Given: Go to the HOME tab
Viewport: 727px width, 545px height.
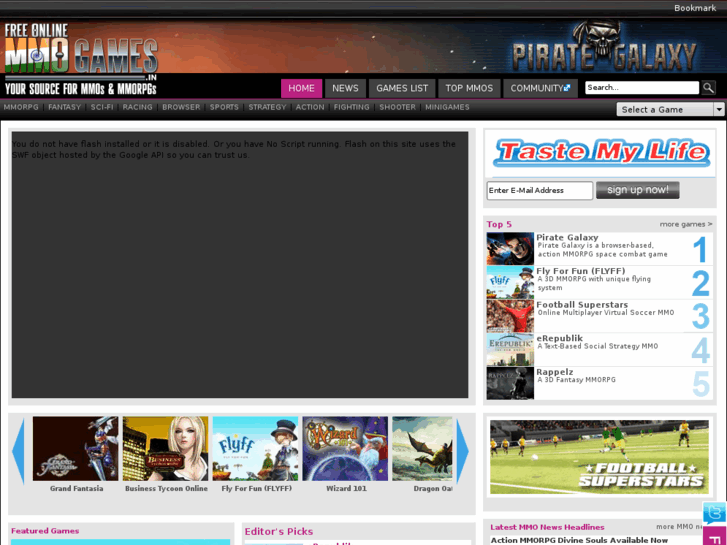Looking at the screenshot, I should tap(301, 88).
